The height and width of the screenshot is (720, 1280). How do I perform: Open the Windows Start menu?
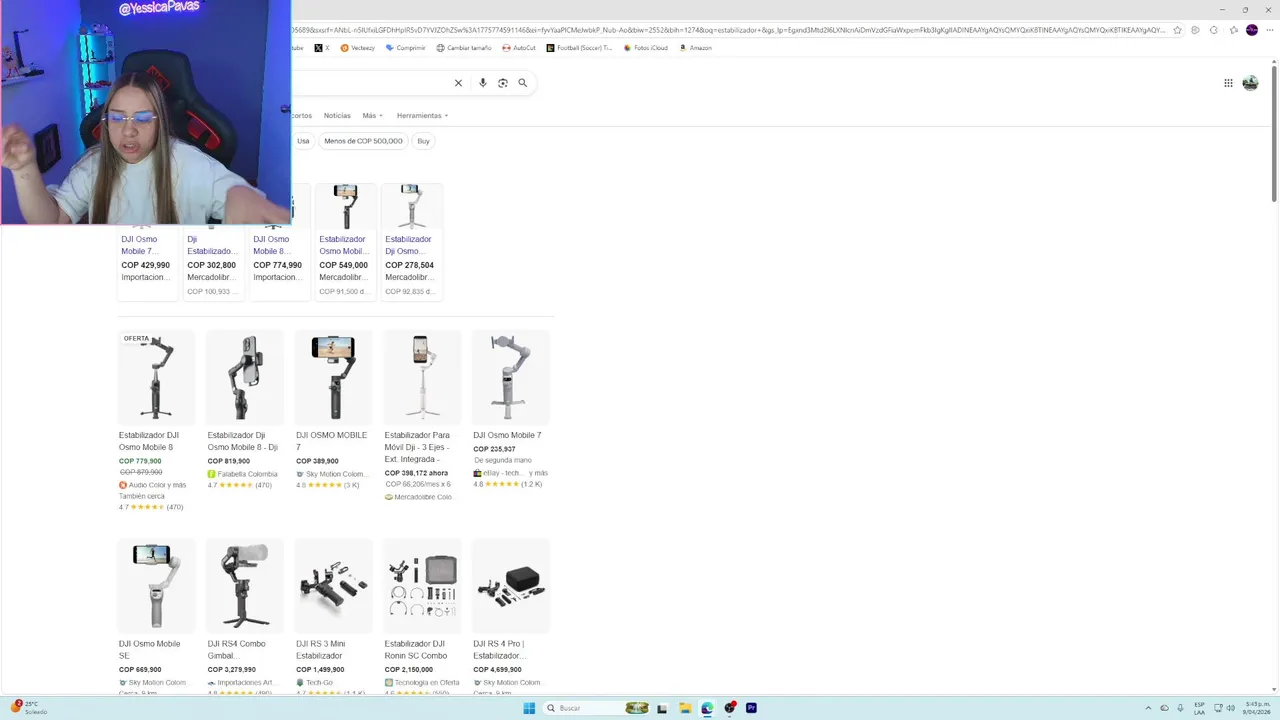pyautogui.click(x=529, y=708)
